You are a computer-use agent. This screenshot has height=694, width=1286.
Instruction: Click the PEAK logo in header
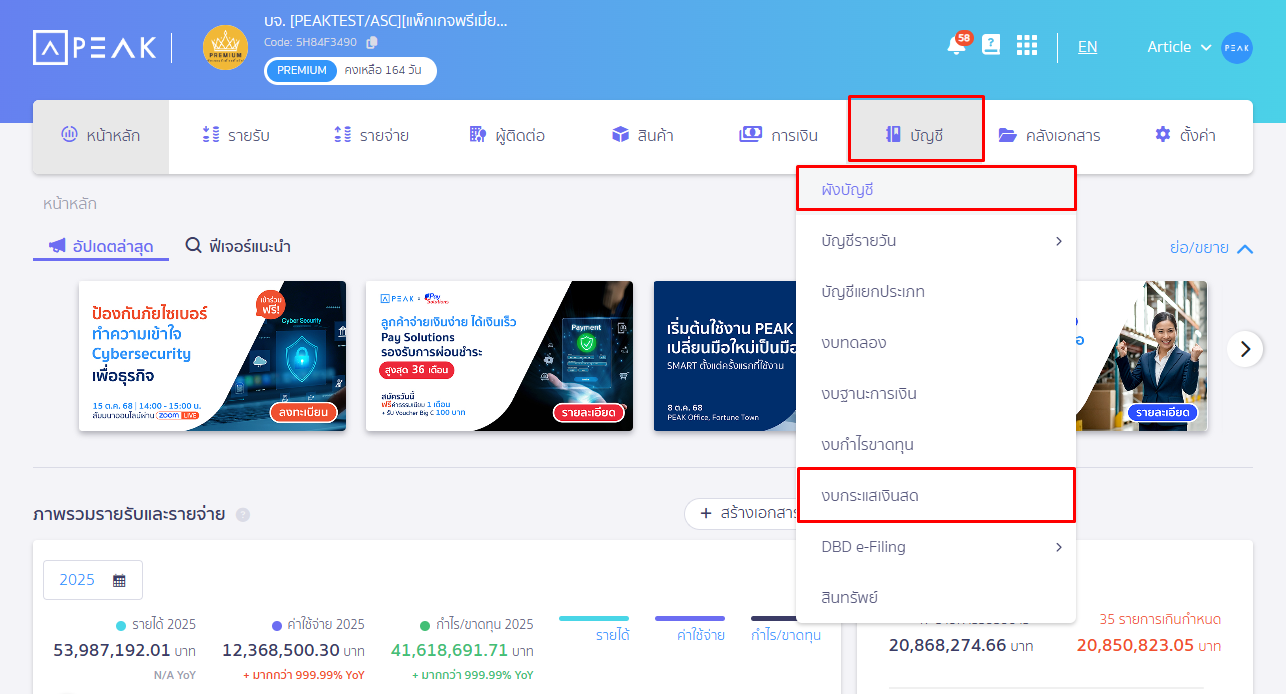pos(95,47)
